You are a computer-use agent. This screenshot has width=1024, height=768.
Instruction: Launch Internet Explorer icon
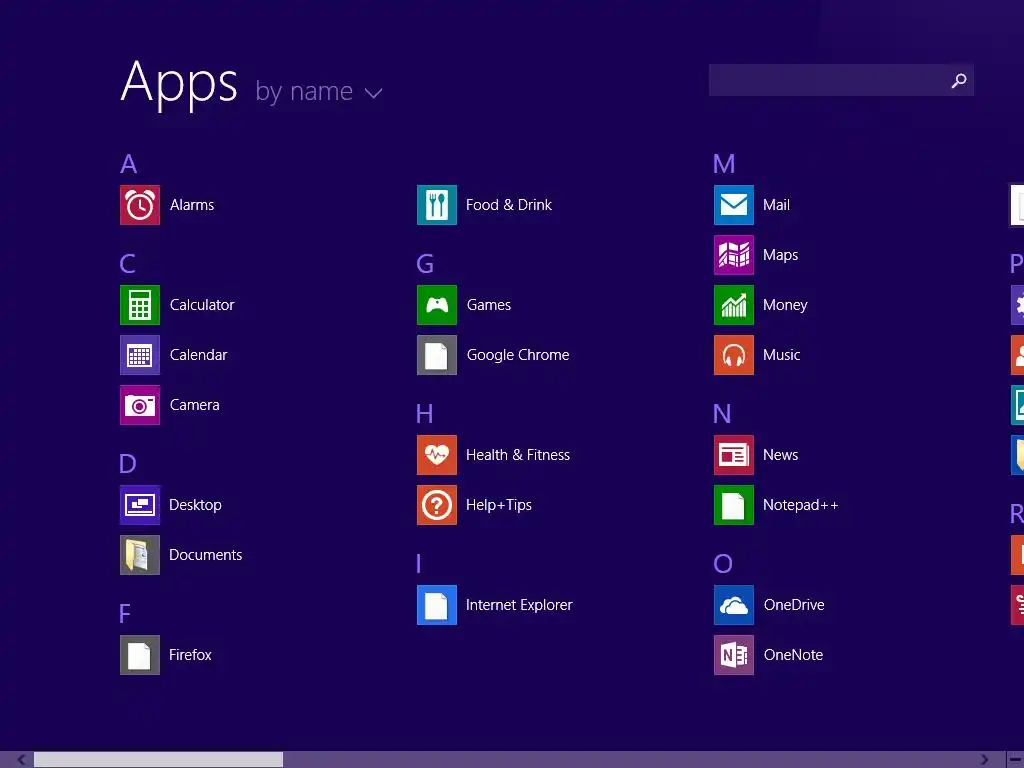pyautogui.click(x=437, y=605)
